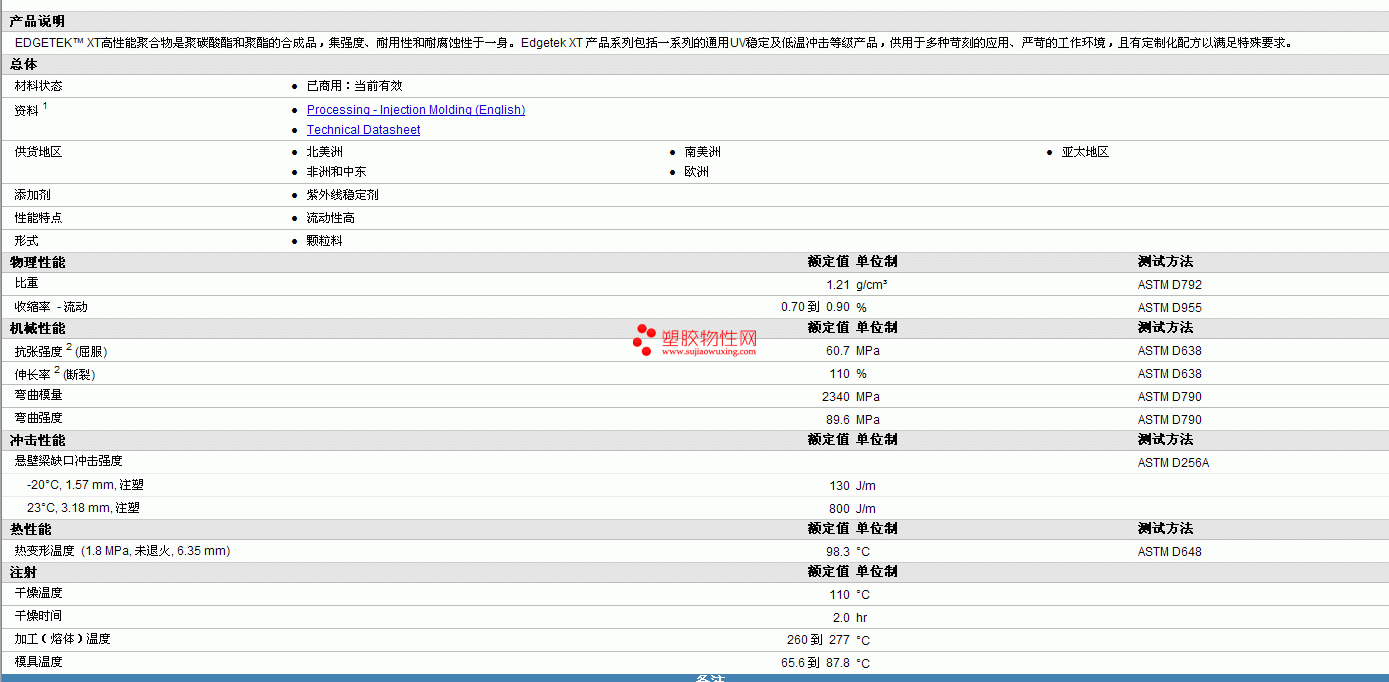Select the 弯曲强度 row label

[x=38, y=418]
